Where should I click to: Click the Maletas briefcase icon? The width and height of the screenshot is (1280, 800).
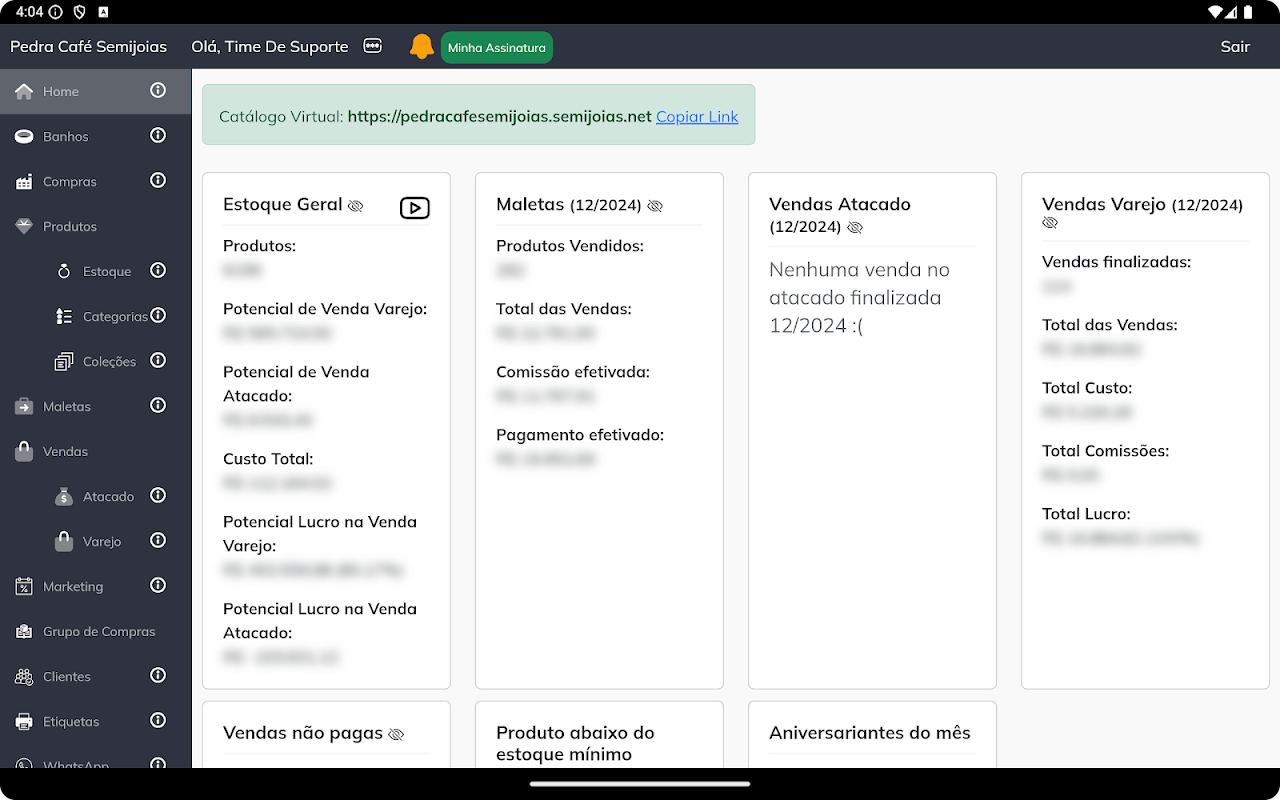click(x=24, y=406)
